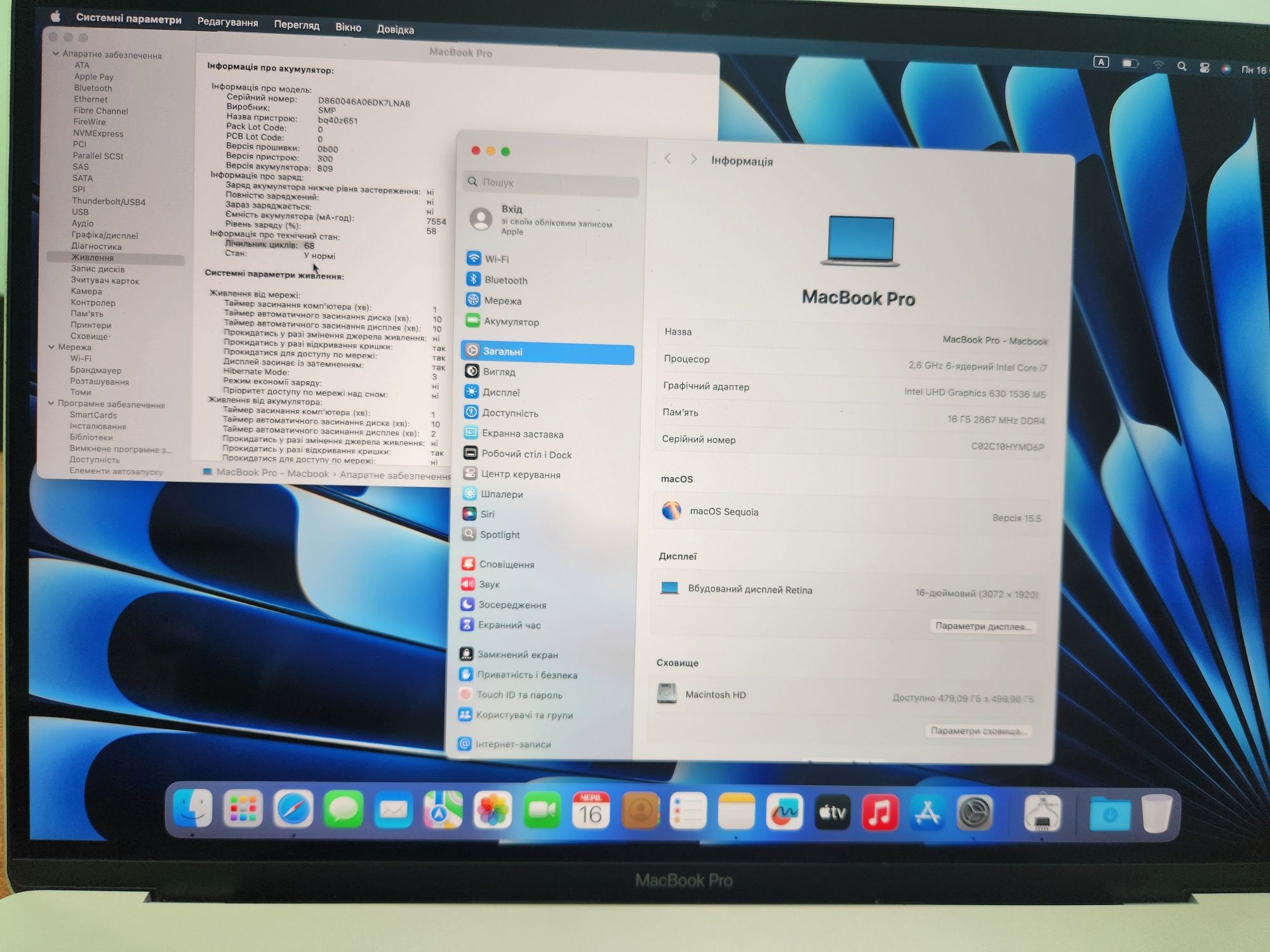Open Messages app in the Dock

[x=343, y=810]
